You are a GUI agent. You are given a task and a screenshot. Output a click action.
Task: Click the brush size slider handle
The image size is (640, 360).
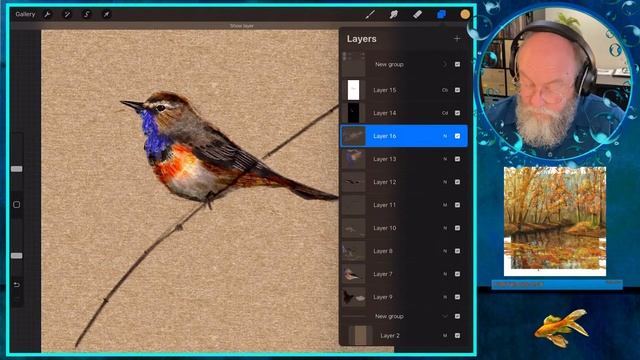point(17,169)
